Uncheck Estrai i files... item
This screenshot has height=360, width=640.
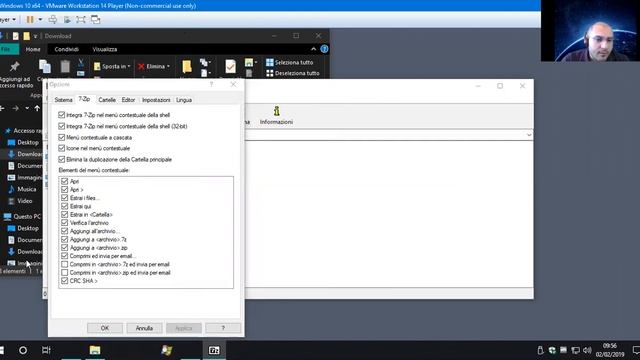pos(64,198)
